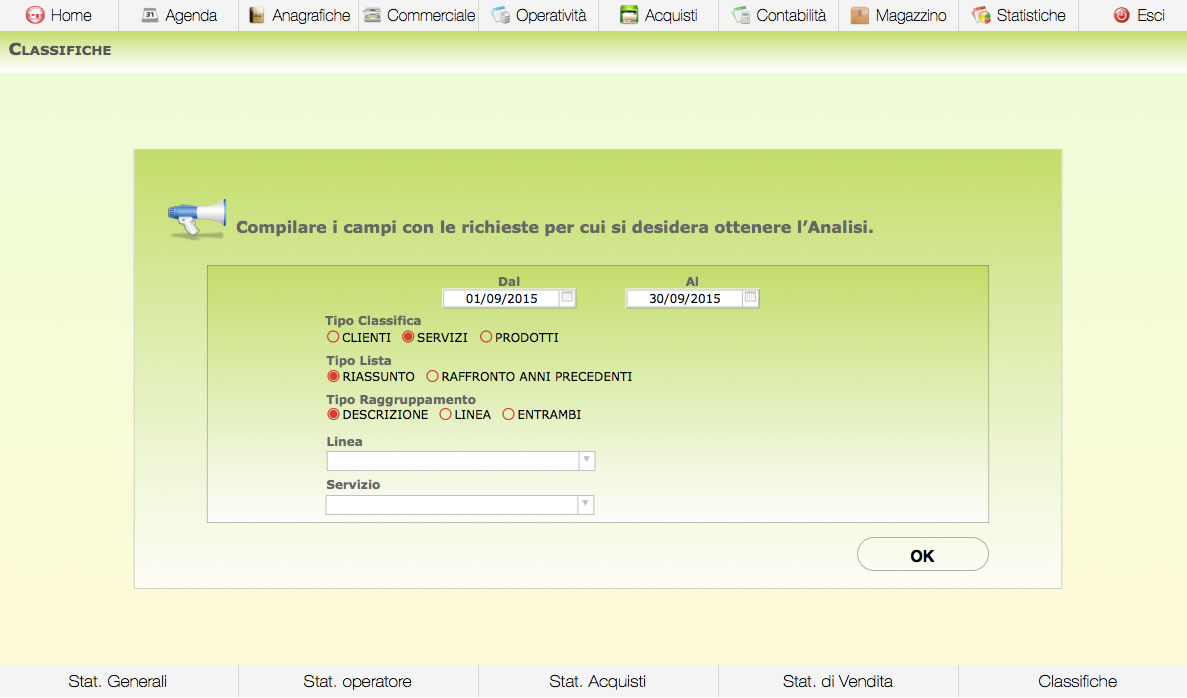Expand the Linea dropdown
1187x698 pixels.
[x=587, y=461]
